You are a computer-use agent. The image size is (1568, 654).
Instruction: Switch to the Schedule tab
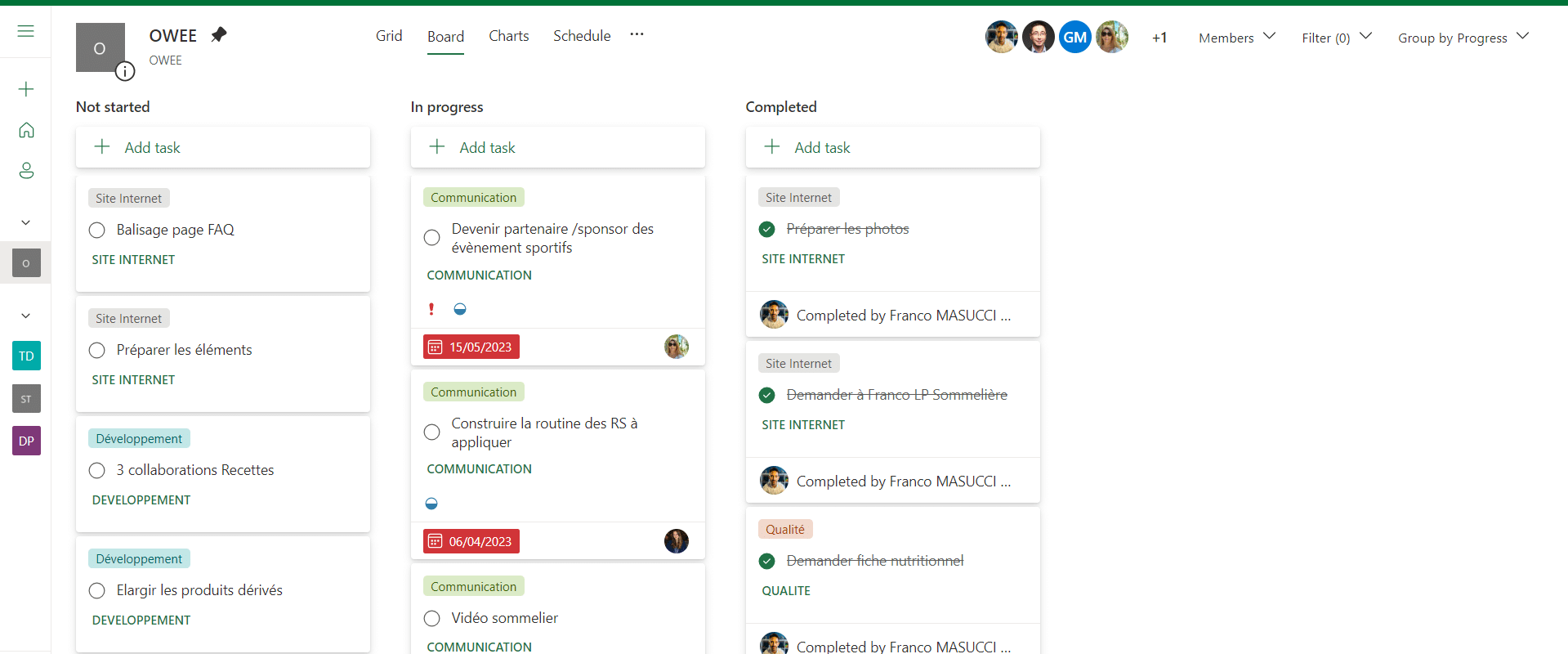tap(581, 36)
